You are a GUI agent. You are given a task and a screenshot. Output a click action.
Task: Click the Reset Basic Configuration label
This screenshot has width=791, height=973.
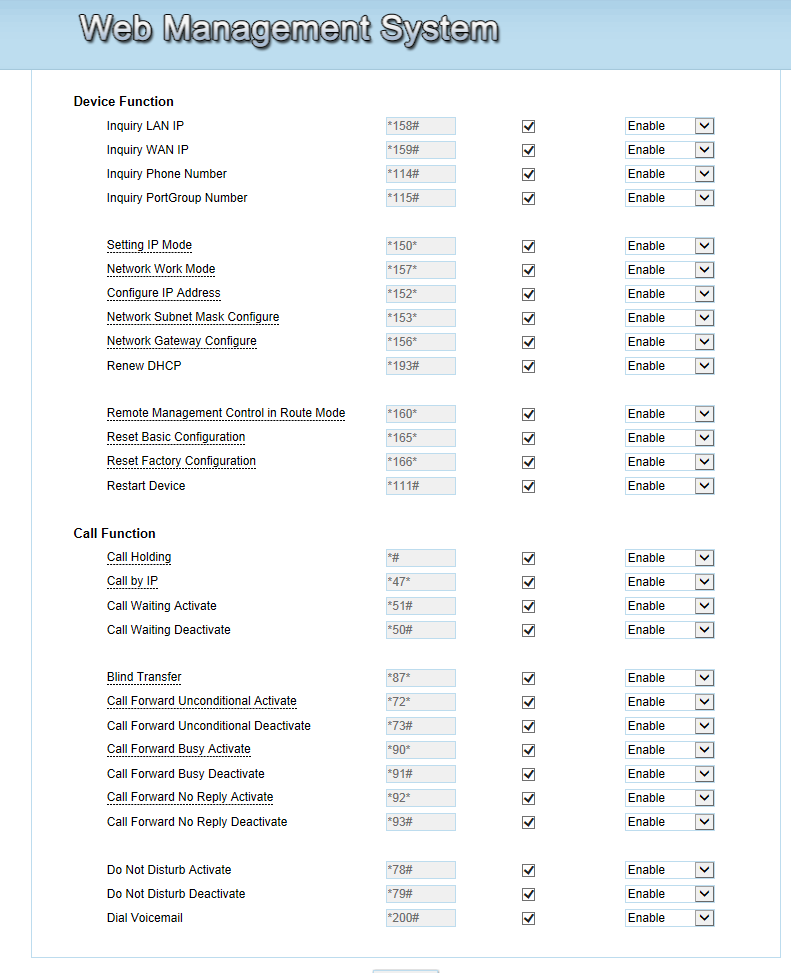[x=176, y=438]
